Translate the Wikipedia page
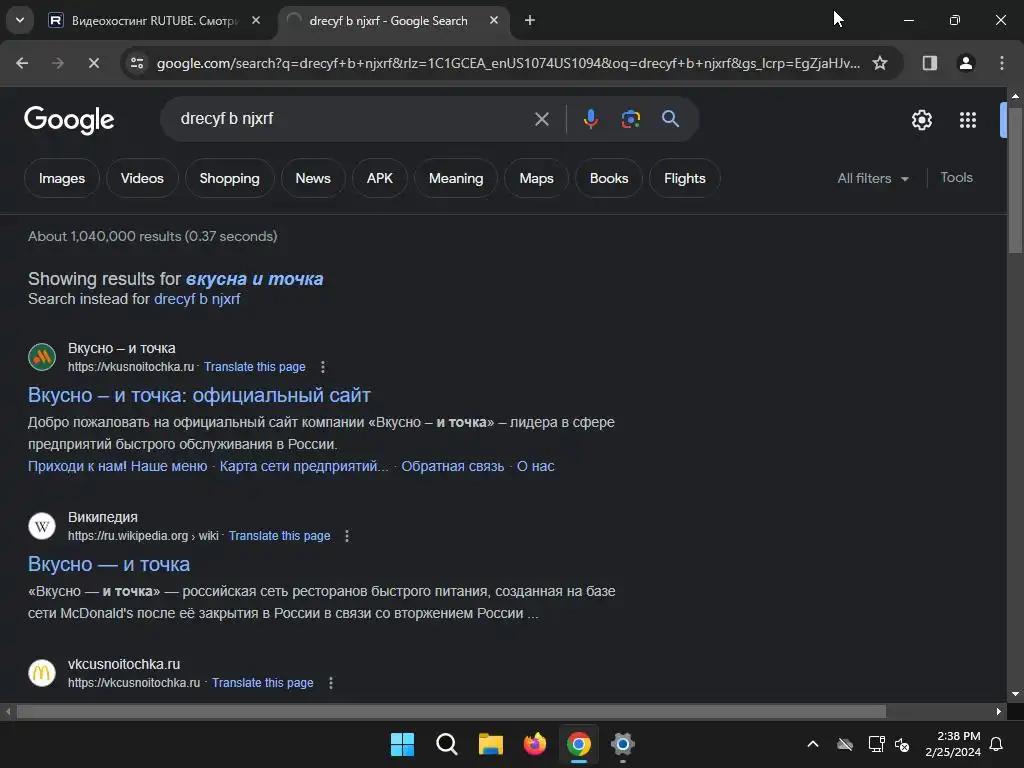 pos(280,536)
